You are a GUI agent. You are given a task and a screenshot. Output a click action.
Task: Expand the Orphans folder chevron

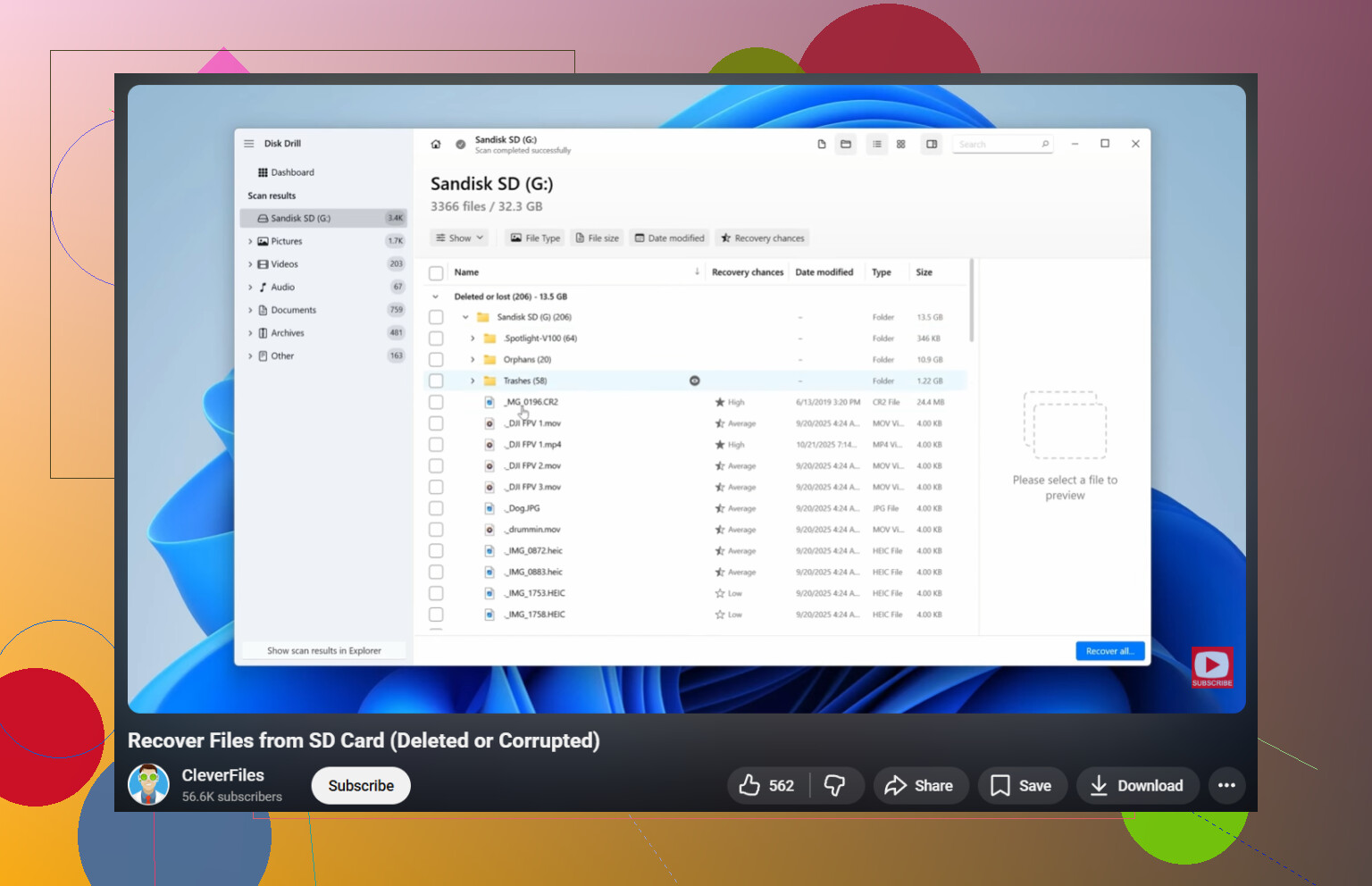coord(473,360)
